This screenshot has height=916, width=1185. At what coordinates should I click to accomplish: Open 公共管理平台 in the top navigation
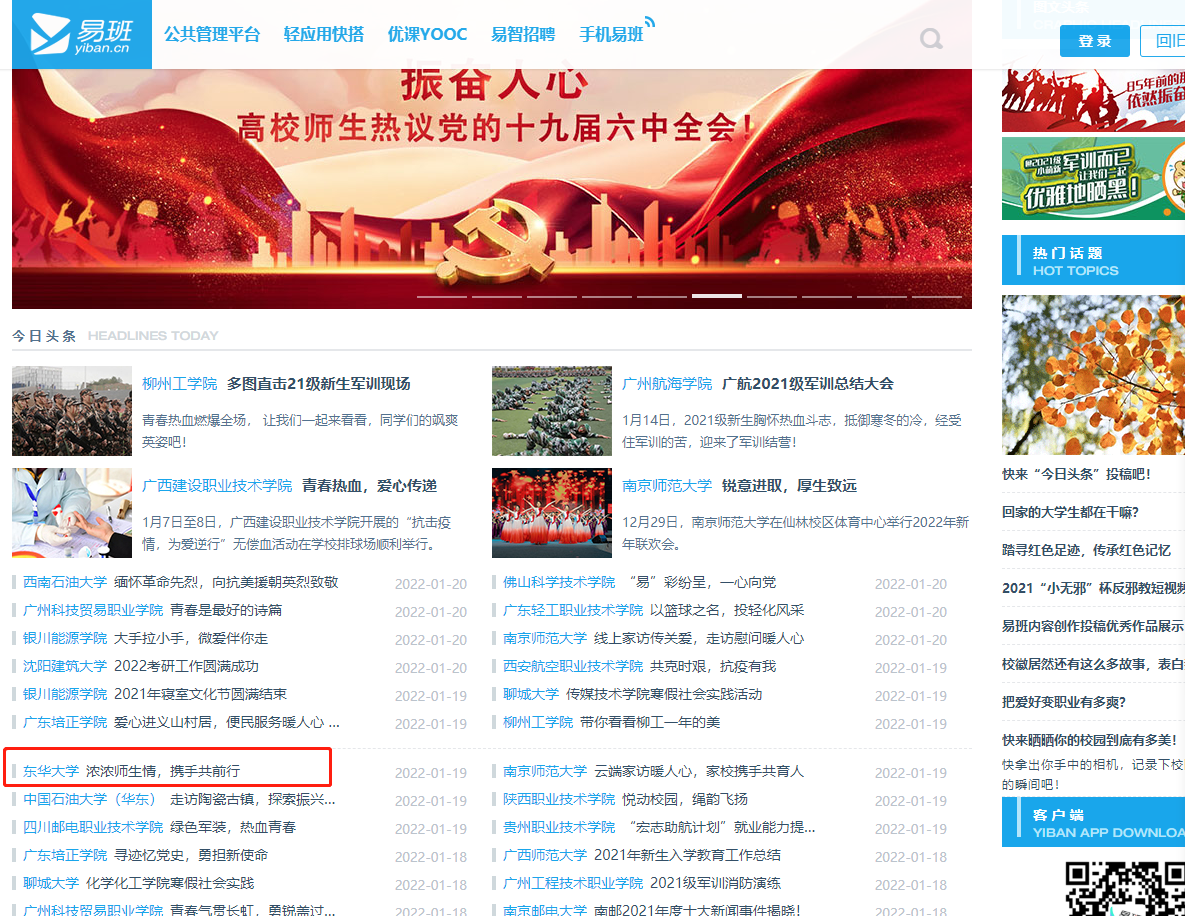point(212,35)
